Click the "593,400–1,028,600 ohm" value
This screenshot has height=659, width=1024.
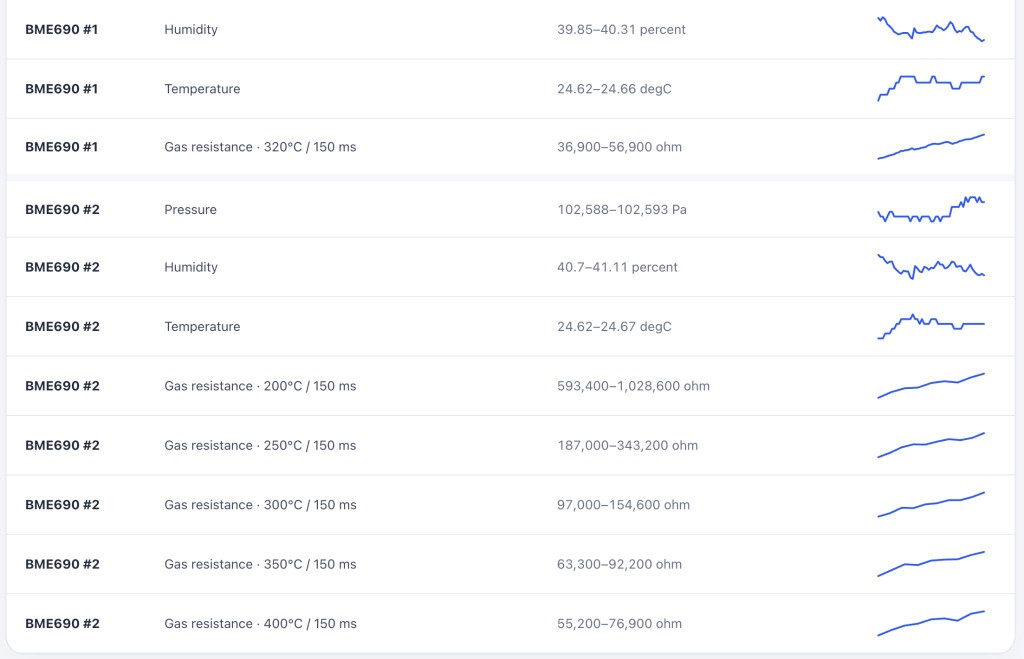pos(633,386)
